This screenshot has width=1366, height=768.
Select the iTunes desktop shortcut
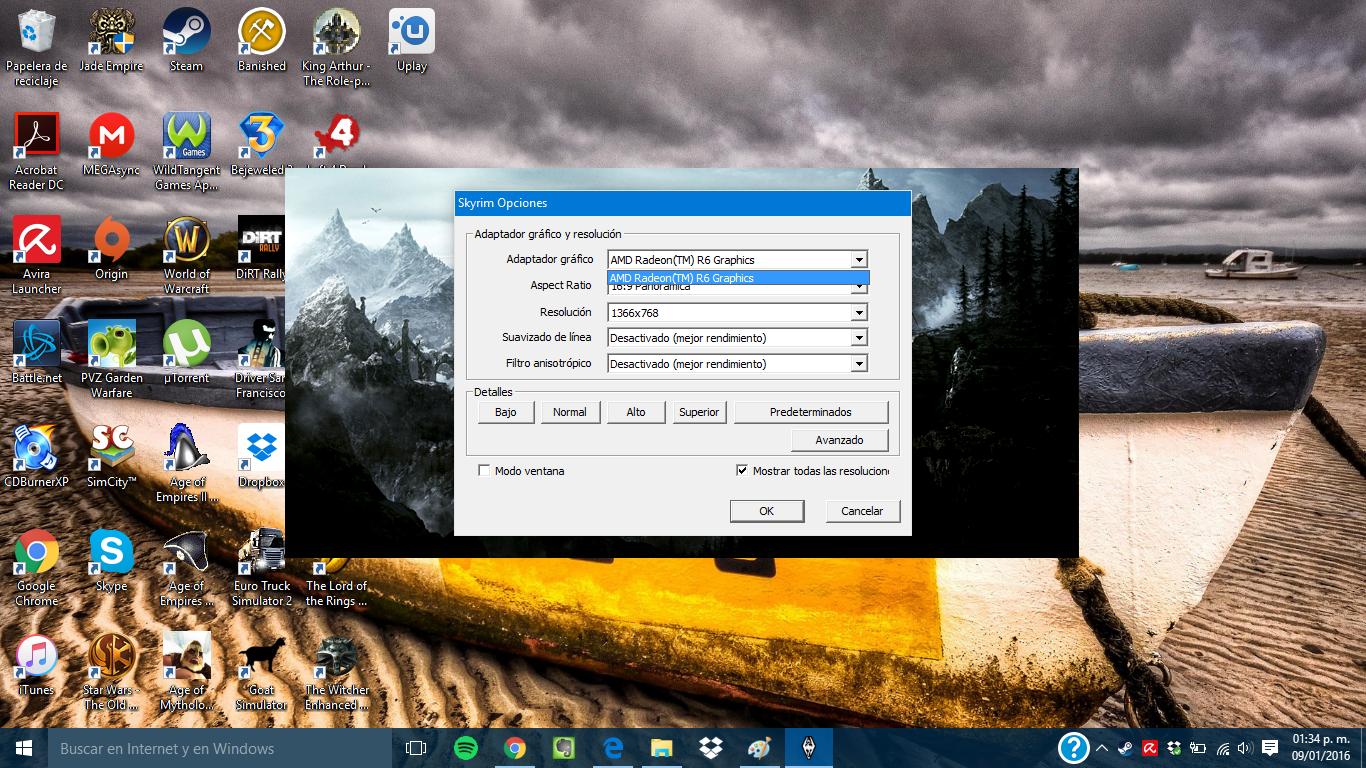pos(37,664)
